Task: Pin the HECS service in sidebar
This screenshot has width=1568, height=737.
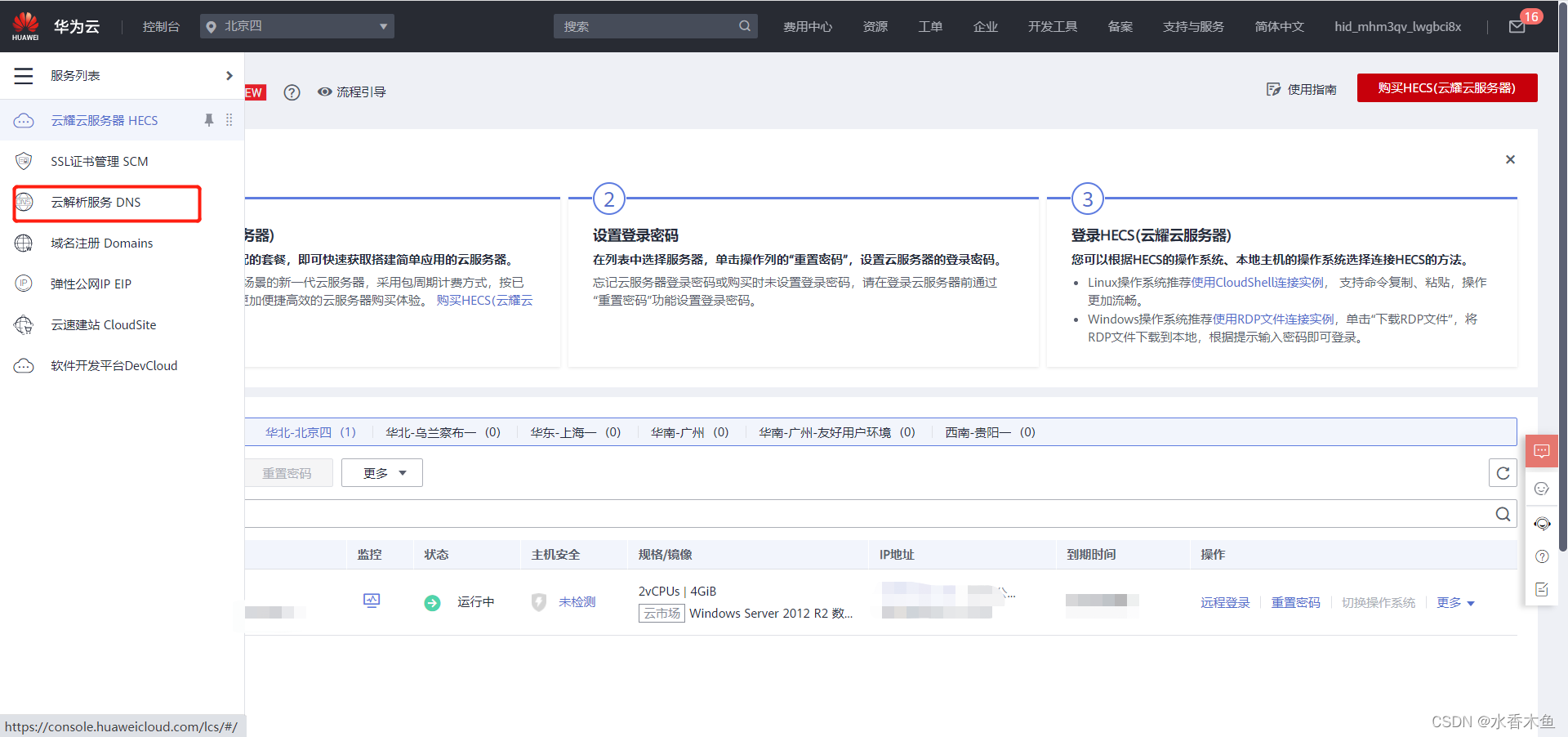Action: coord(209,120)
